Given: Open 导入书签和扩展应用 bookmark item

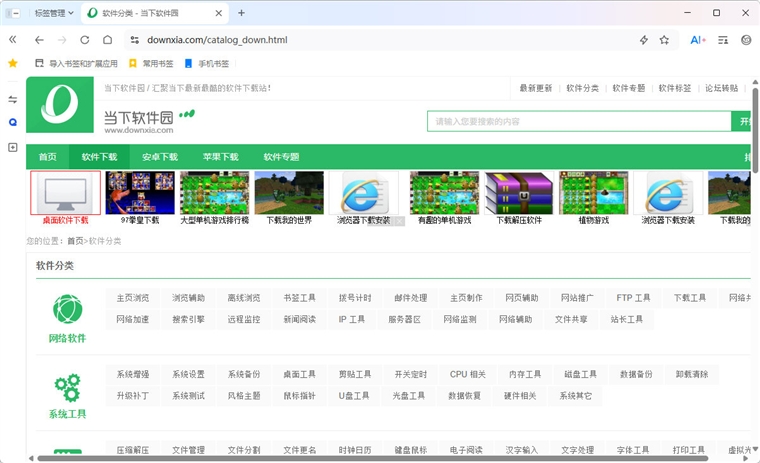Looking at the screenshot, I should 77,63.
